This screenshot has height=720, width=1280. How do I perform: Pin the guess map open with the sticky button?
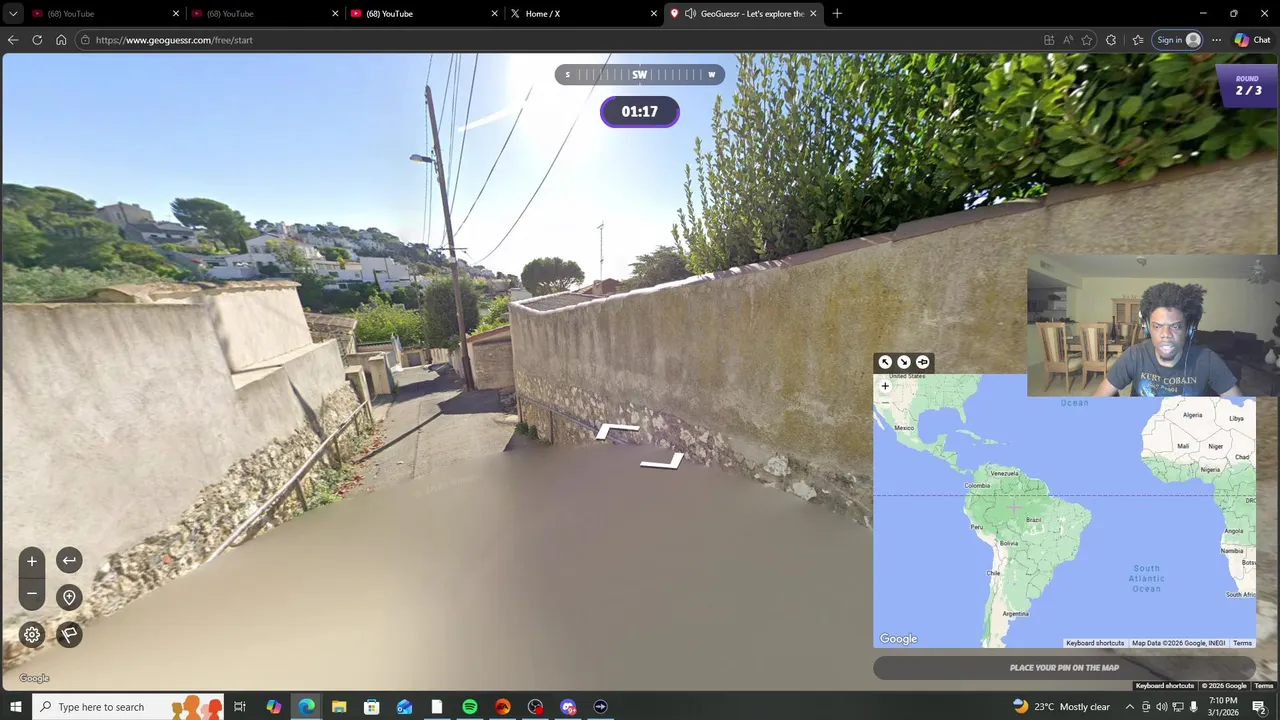point(922,362)
